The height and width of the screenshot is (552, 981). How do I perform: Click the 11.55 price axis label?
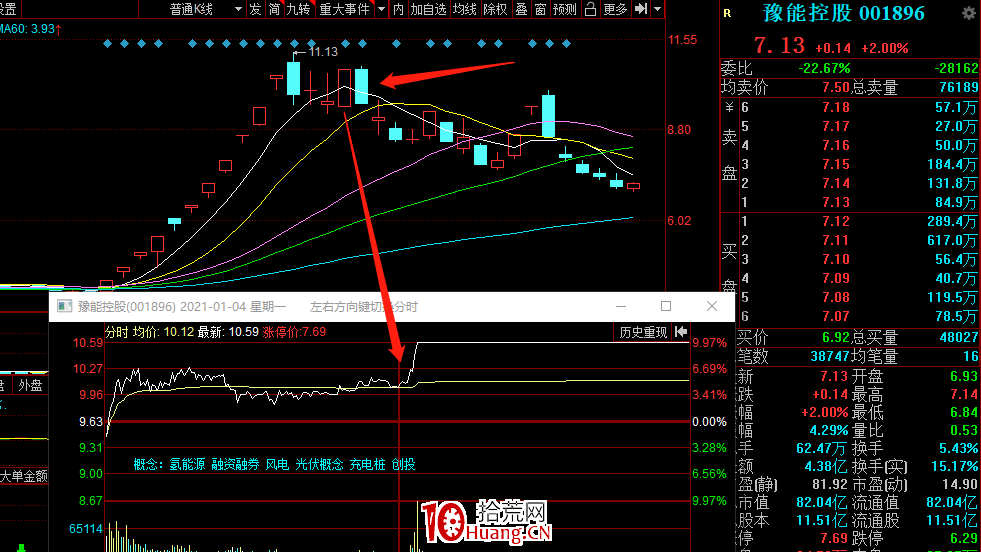682,39
